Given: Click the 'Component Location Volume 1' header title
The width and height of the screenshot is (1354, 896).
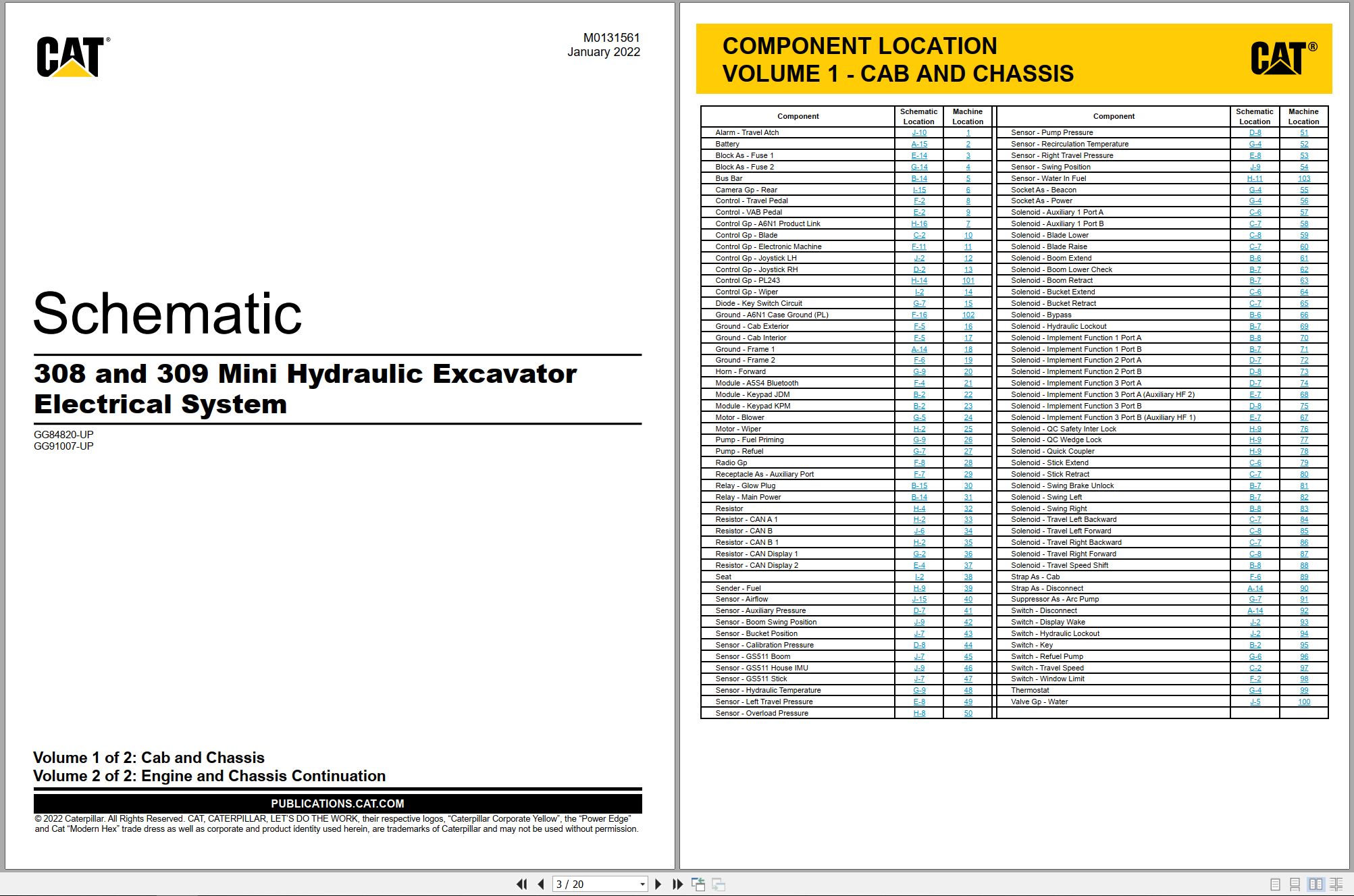Looking at the screenshot, I should point(897,59).
